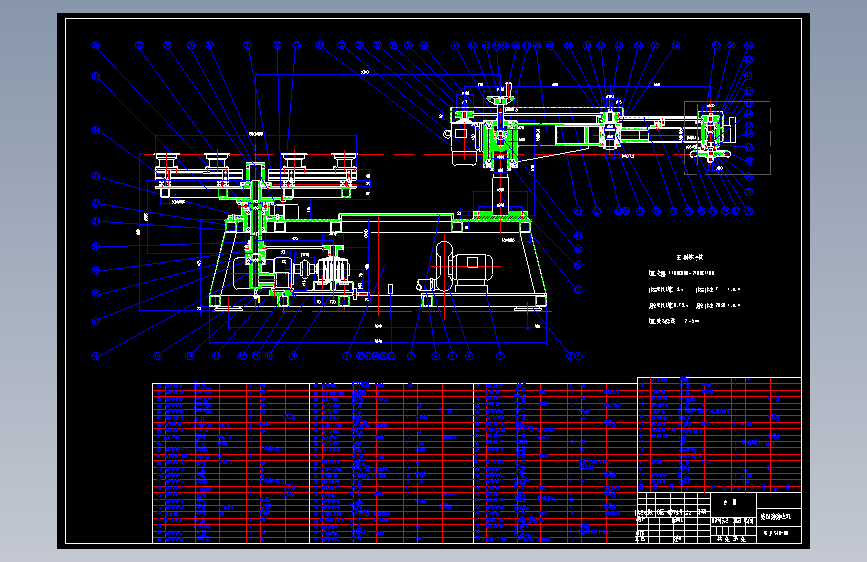Click the drawing number cell in title block
This screenshot has height=562, width=867.
coord(779,534)
